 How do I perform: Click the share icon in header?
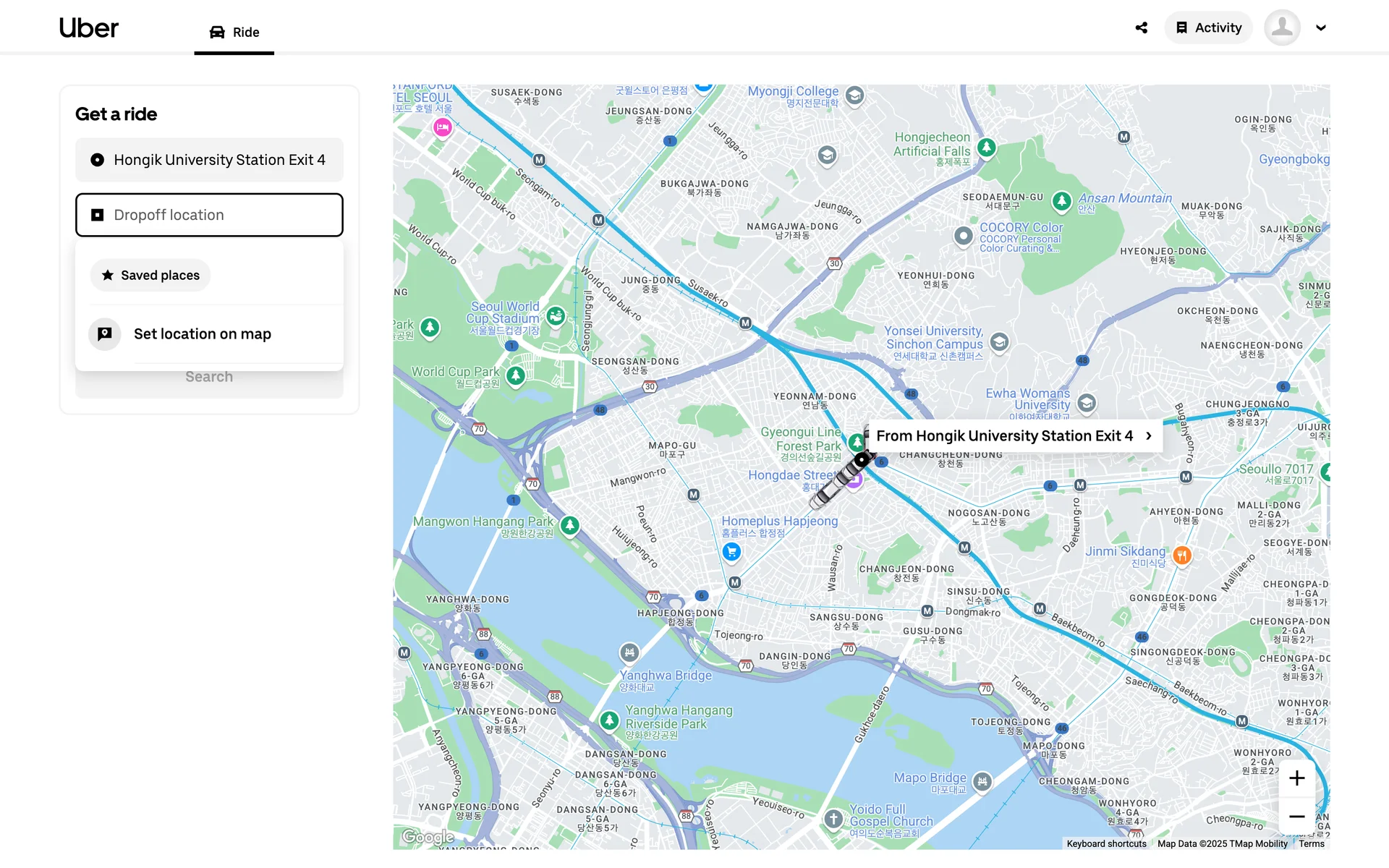[x=1141, y=27]
